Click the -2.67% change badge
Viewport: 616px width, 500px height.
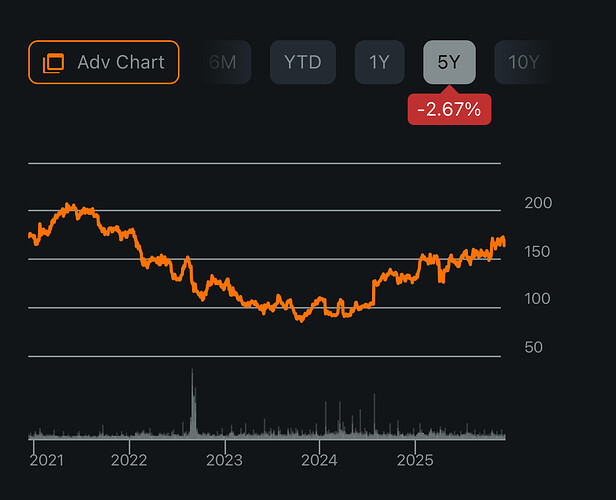449,109
